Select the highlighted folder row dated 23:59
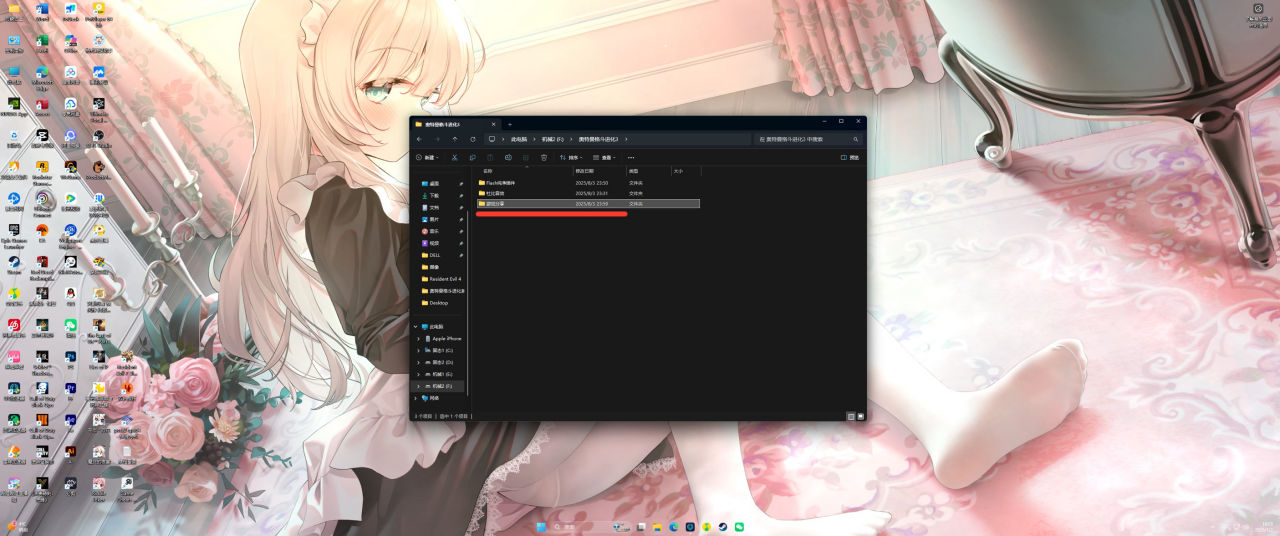This screenshot has width=1280, height=536. pyautogui.click(x=588, y=203)
